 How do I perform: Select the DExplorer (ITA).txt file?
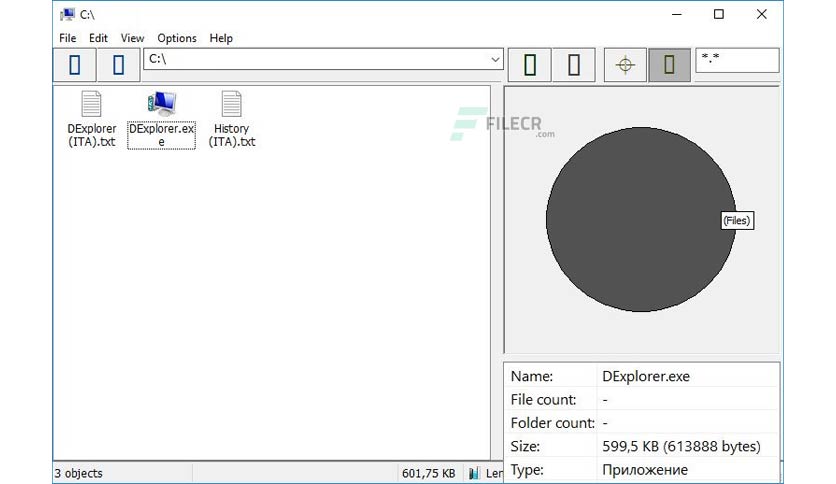(91, 119)
